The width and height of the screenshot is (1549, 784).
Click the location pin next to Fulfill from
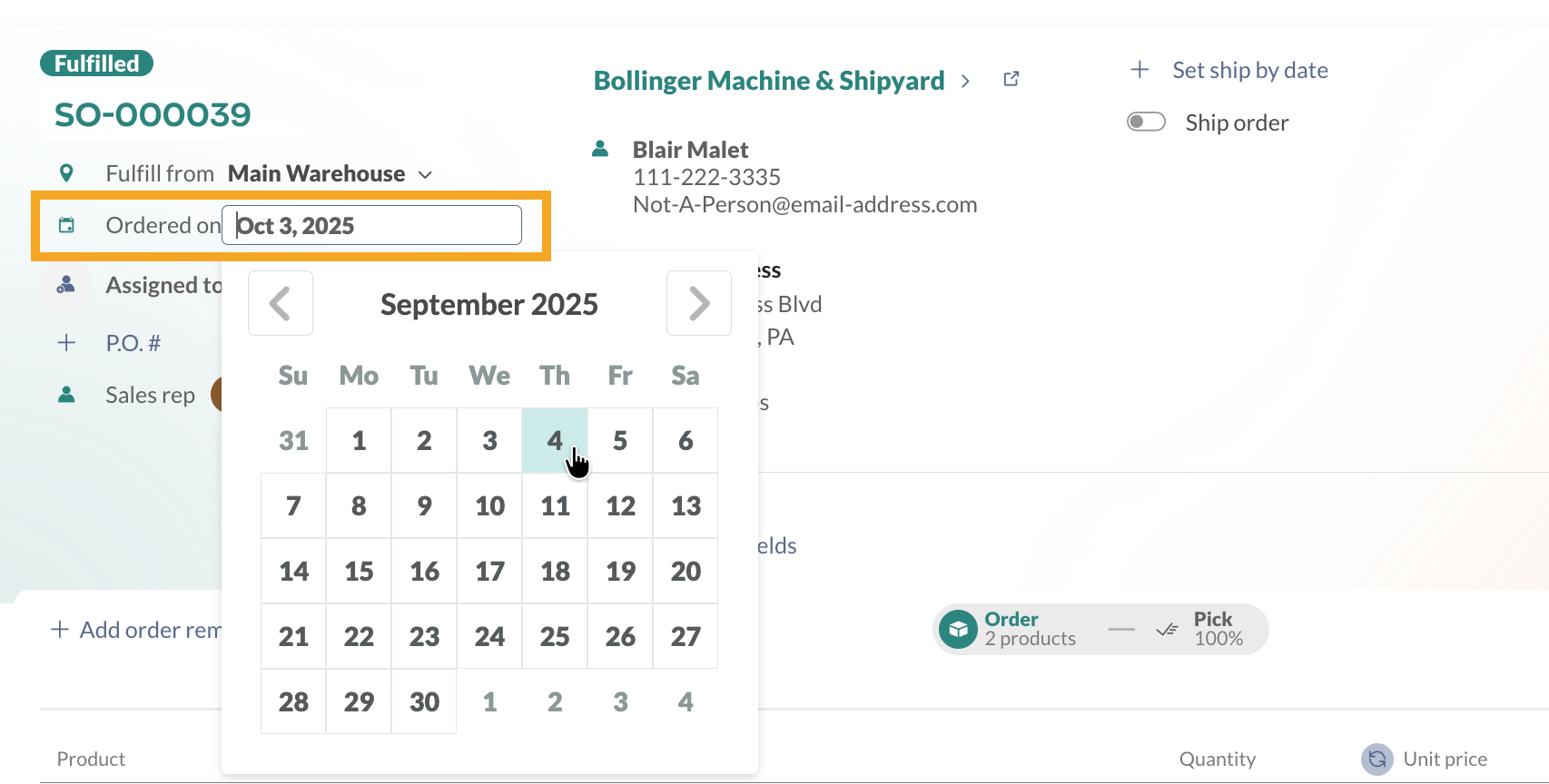66,171
